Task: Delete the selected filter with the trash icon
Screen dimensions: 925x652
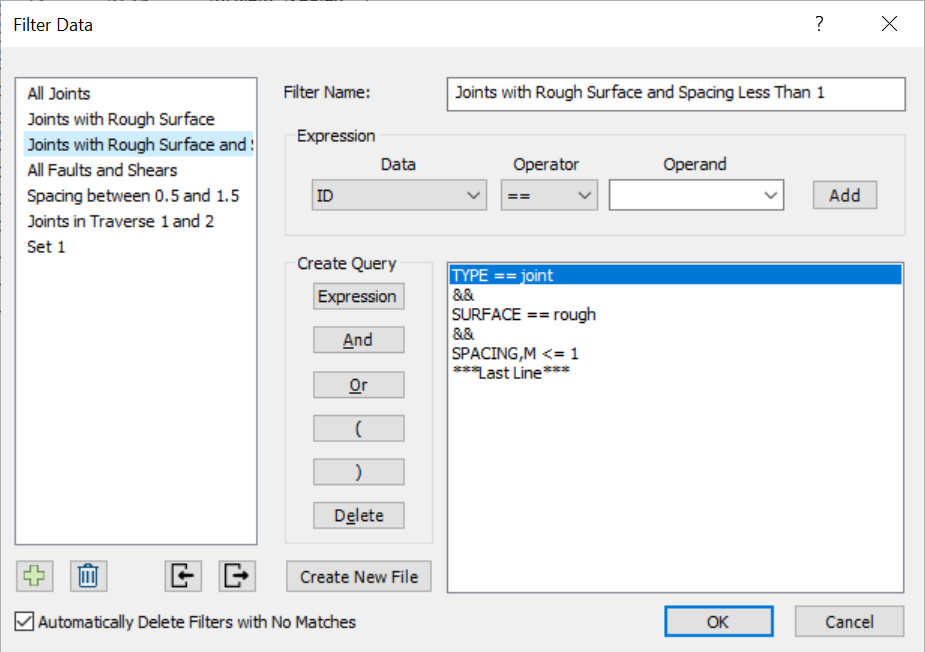Action: (88, 576)
